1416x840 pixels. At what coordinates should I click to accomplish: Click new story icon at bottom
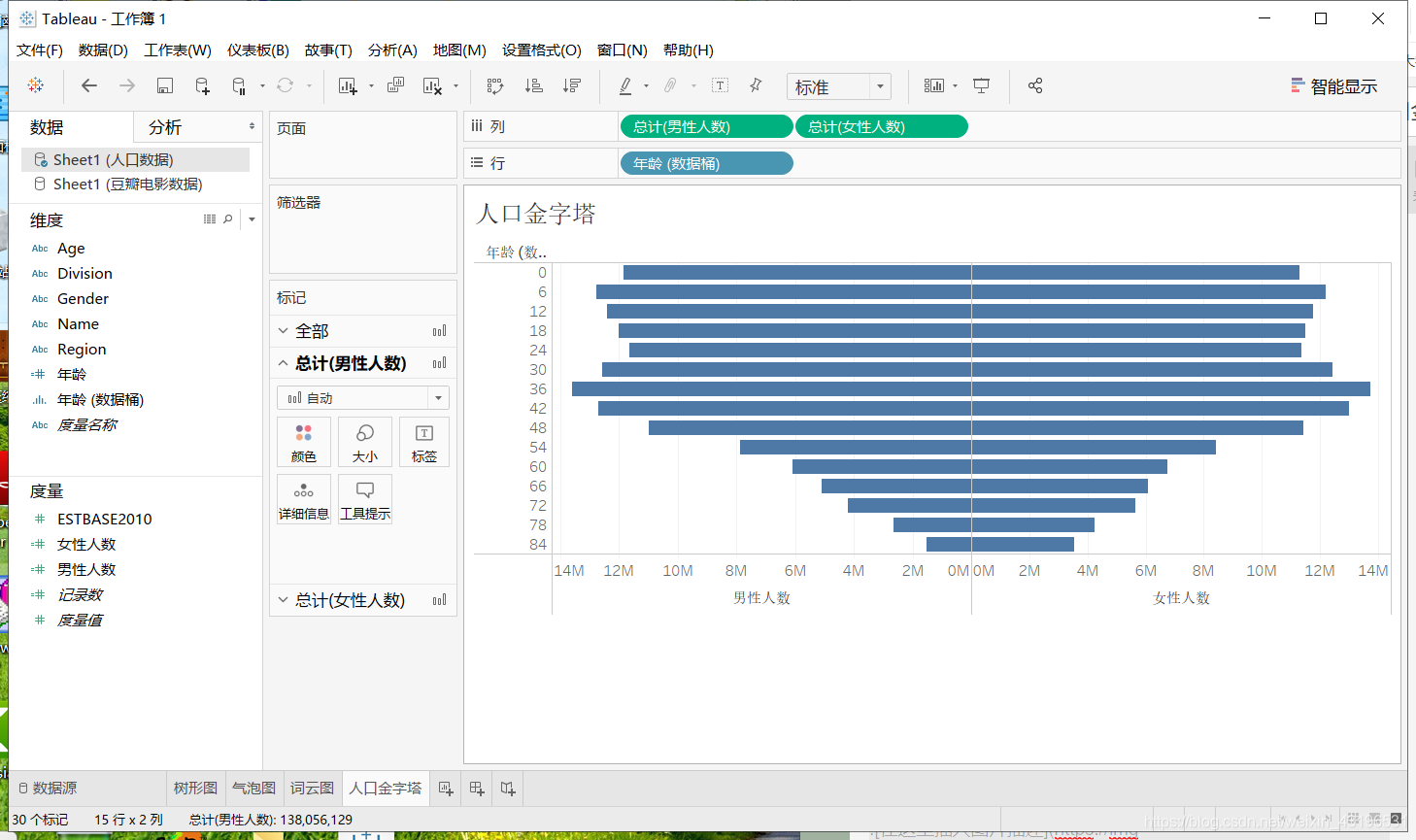pyautogui.click(x=508, y=789)
